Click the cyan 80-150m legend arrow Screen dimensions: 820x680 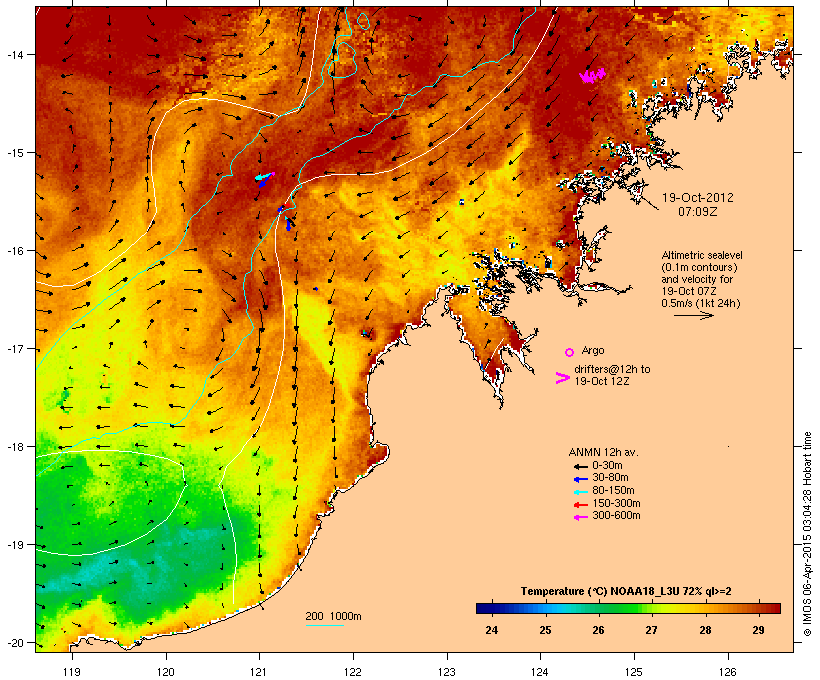[580, 492]
